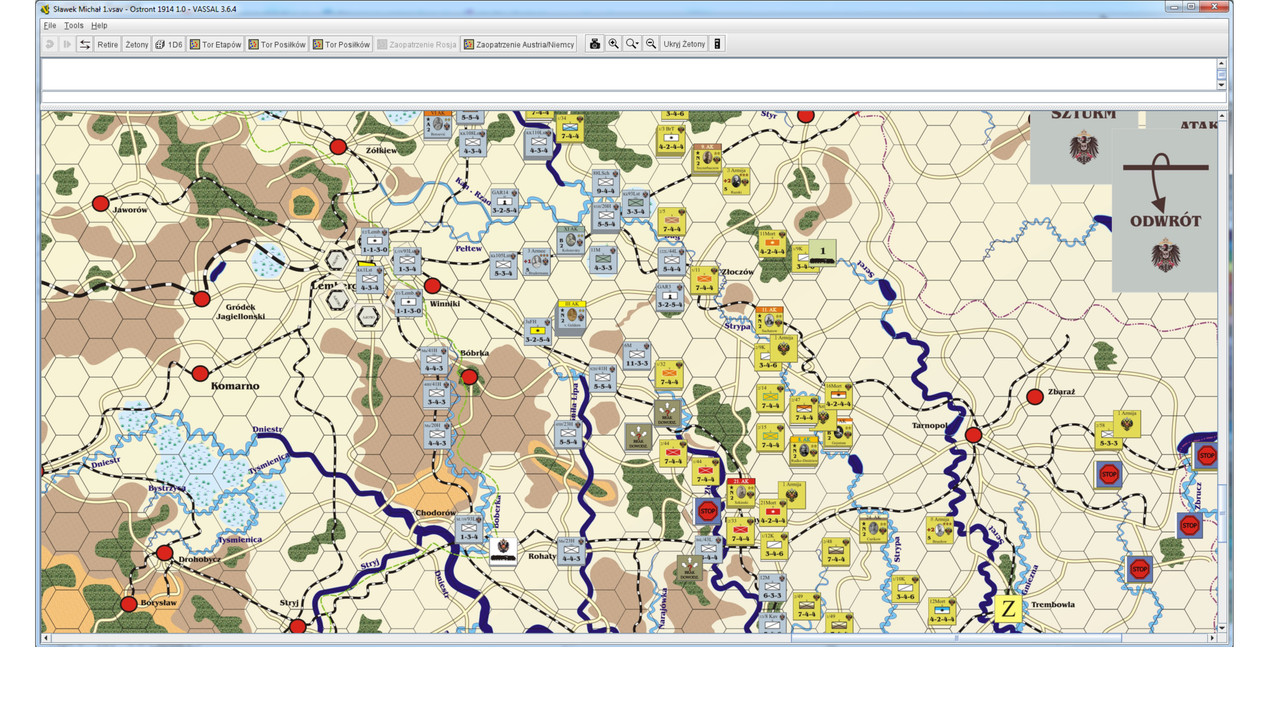Viewport: 1280px width, 720px height.
Task: Select the Russian 9.AK corps counter
Action: 707,158
